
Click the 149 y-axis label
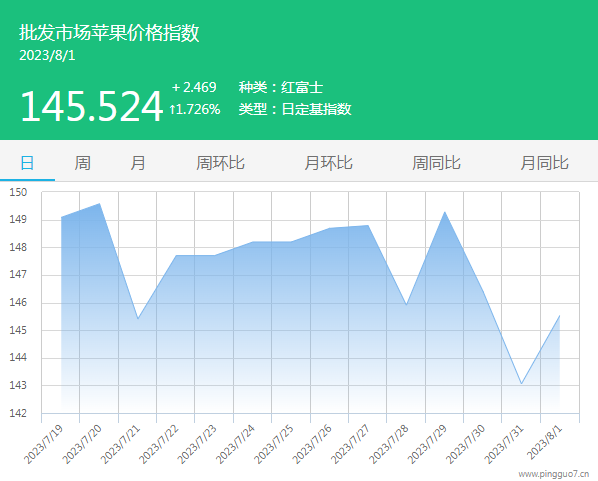(x=18, y=220)
